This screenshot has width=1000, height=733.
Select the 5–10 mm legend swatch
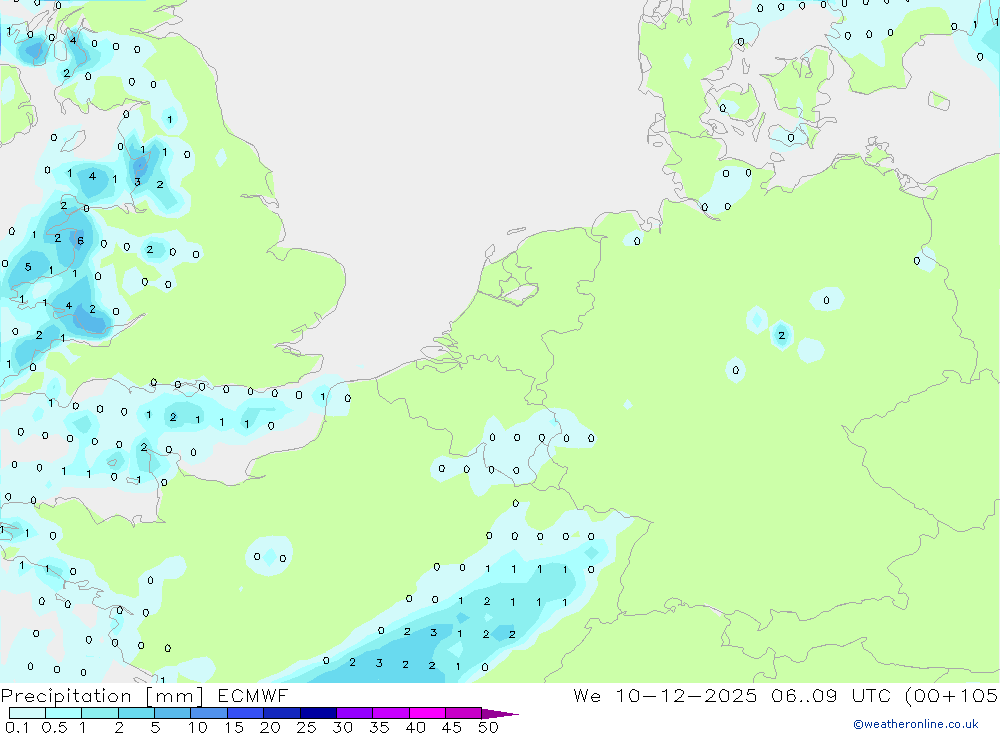point(173,713)
